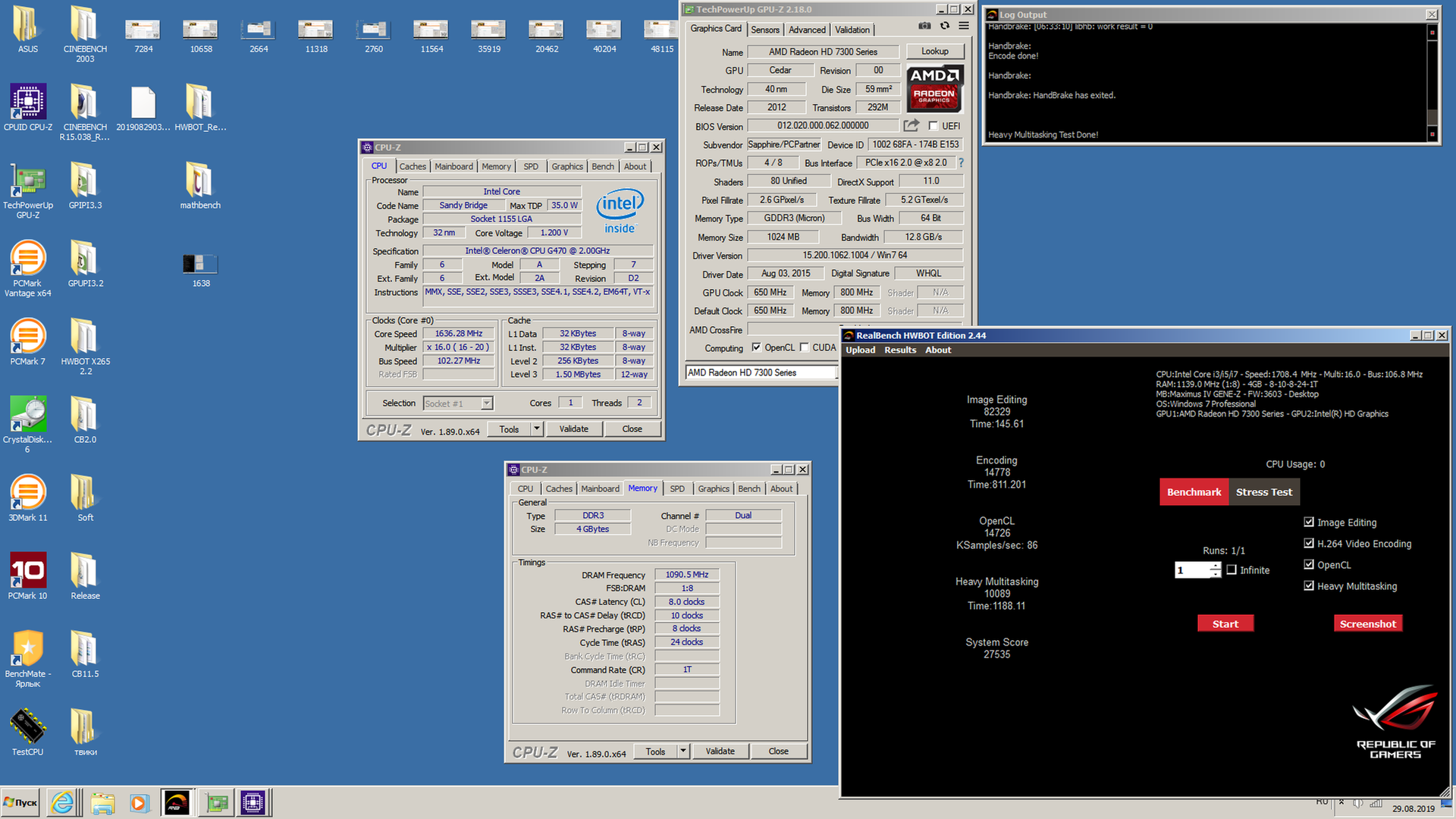Enable Infinite runs checkbox
Viewport: 1456px width, 819px height.
click(x=1232, y=570)
